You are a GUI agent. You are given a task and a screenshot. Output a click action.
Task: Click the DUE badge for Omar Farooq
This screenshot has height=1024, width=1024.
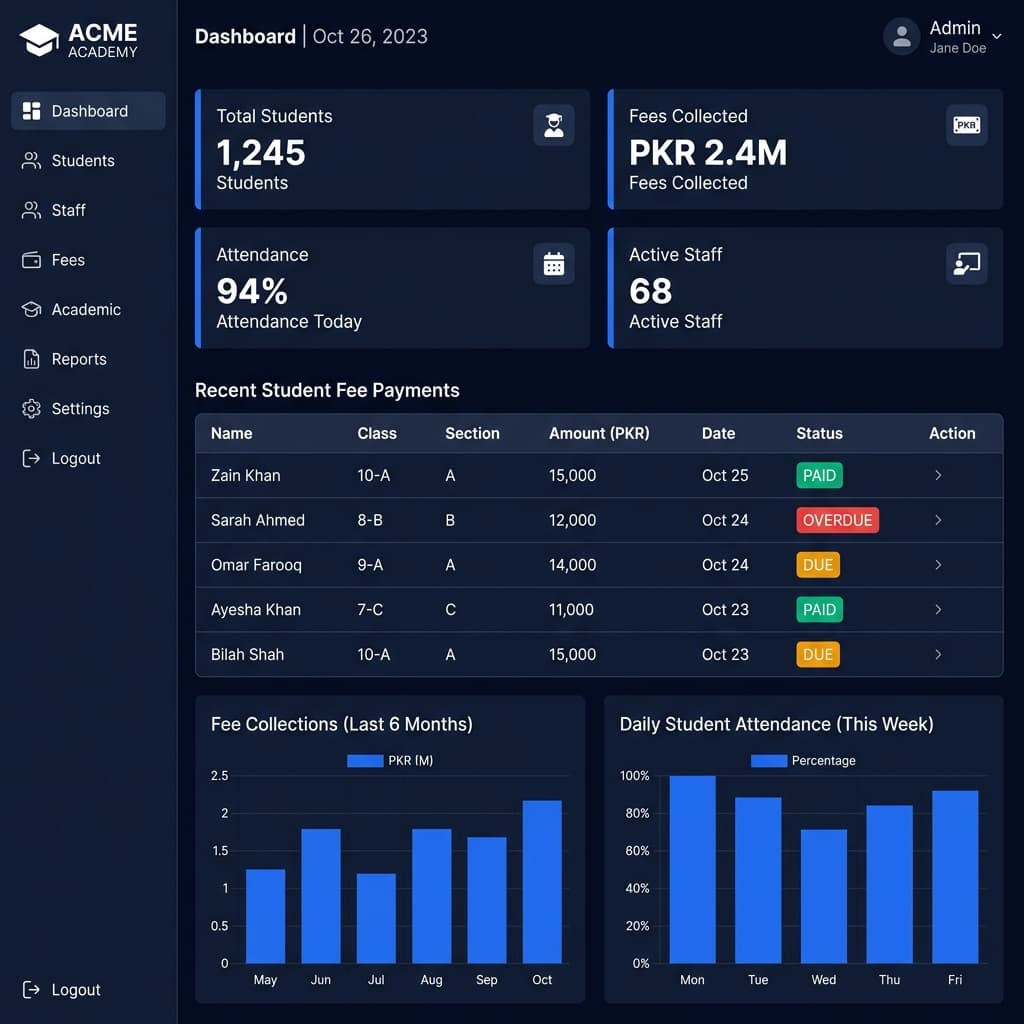click(x=818, y=565)
